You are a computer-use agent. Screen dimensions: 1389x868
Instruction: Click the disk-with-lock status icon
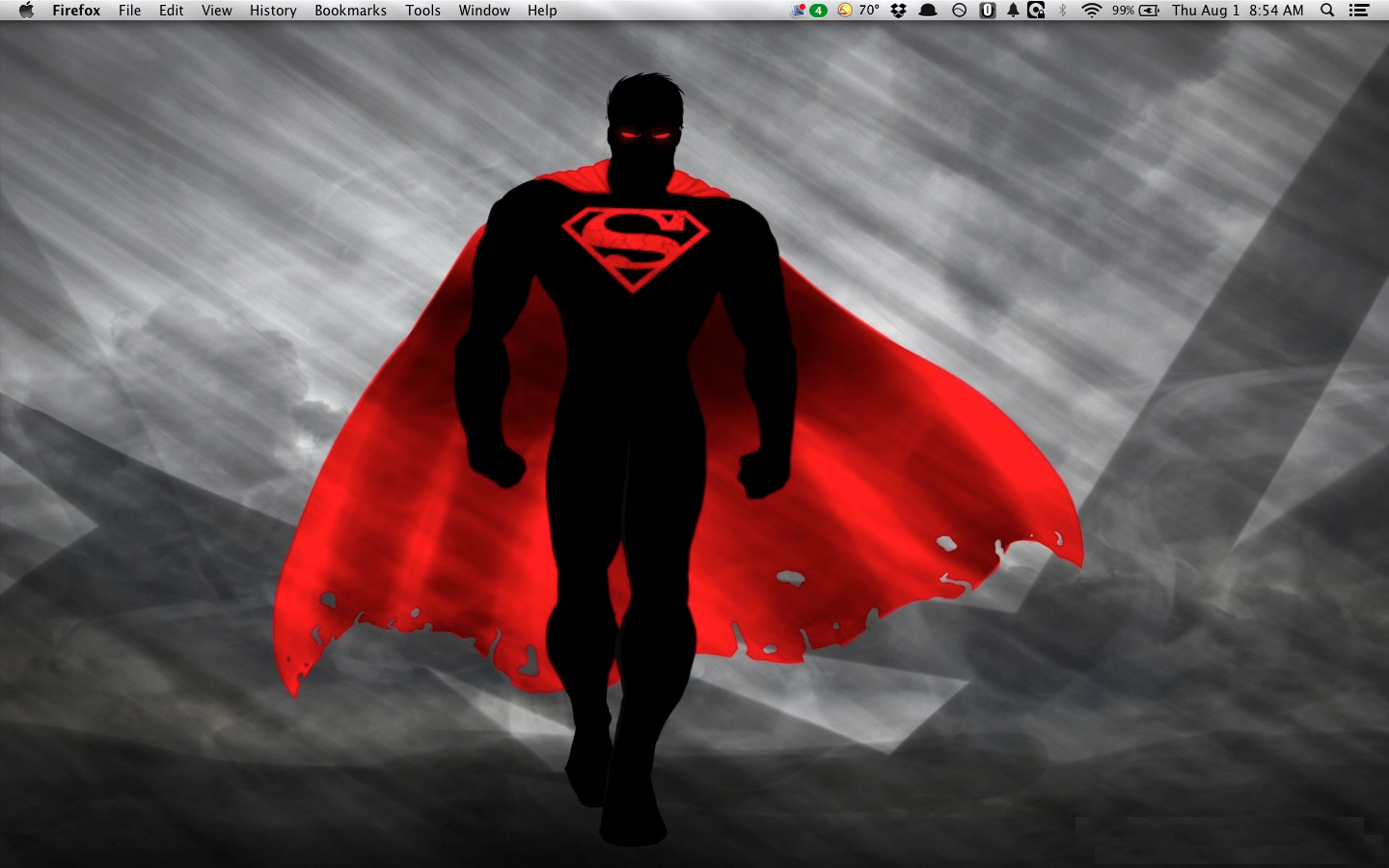[1036, 11]
